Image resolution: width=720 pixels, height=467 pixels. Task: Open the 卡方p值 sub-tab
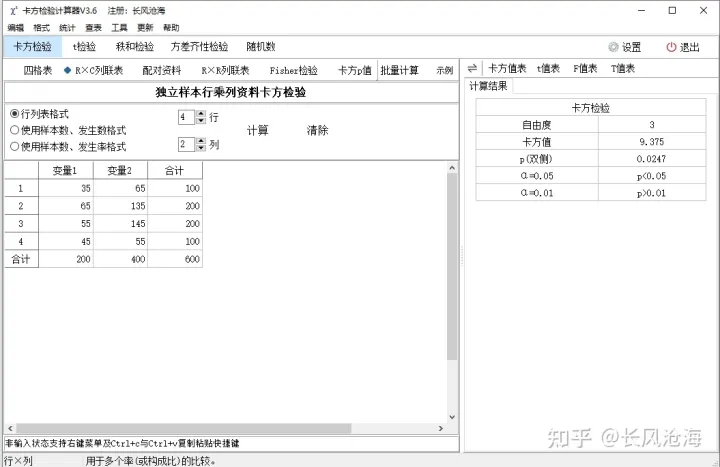[x=354, y=70]
